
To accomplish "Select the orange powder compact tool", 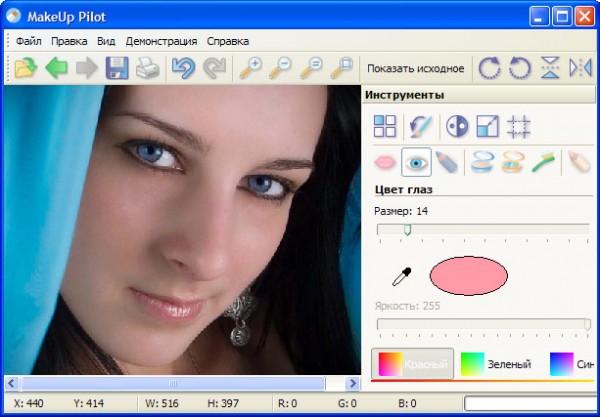I will pyautogui.click(x=513, y=162).
